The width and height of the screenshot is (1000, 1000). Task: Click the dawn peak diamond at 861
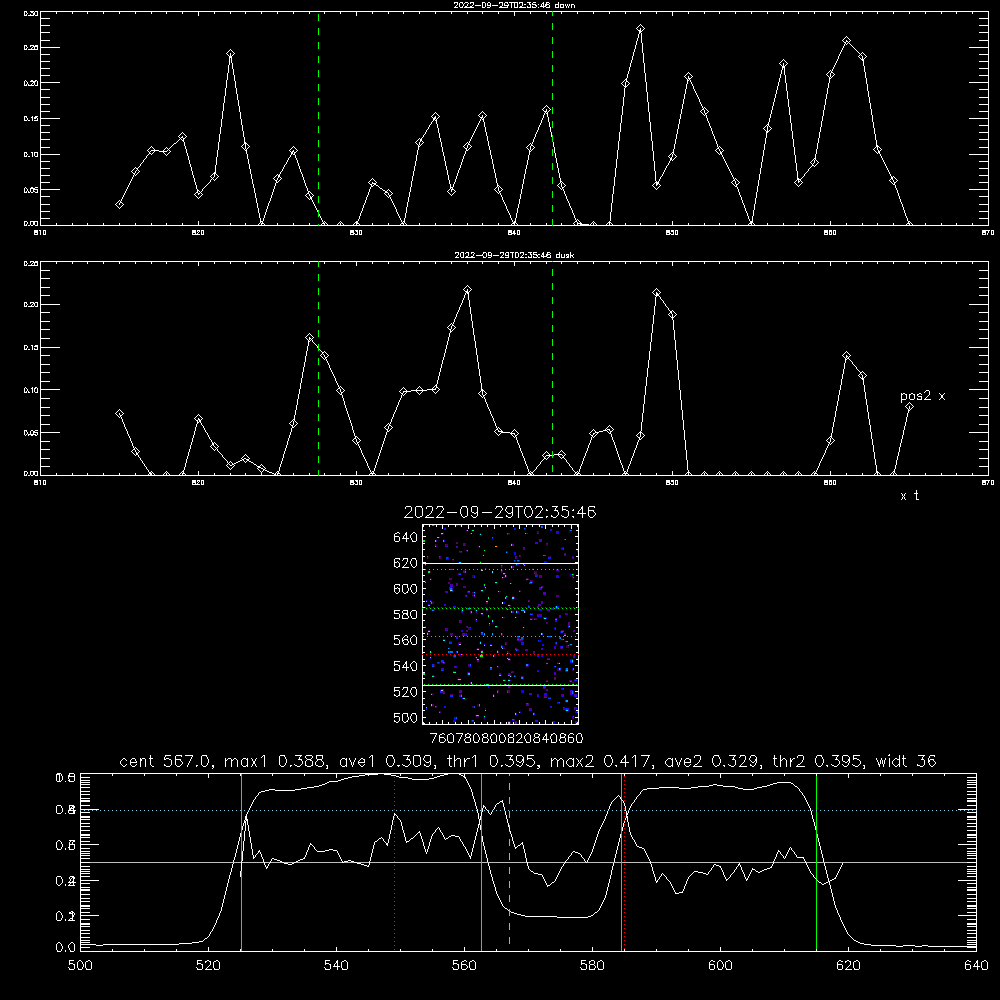tap(846, 41)
